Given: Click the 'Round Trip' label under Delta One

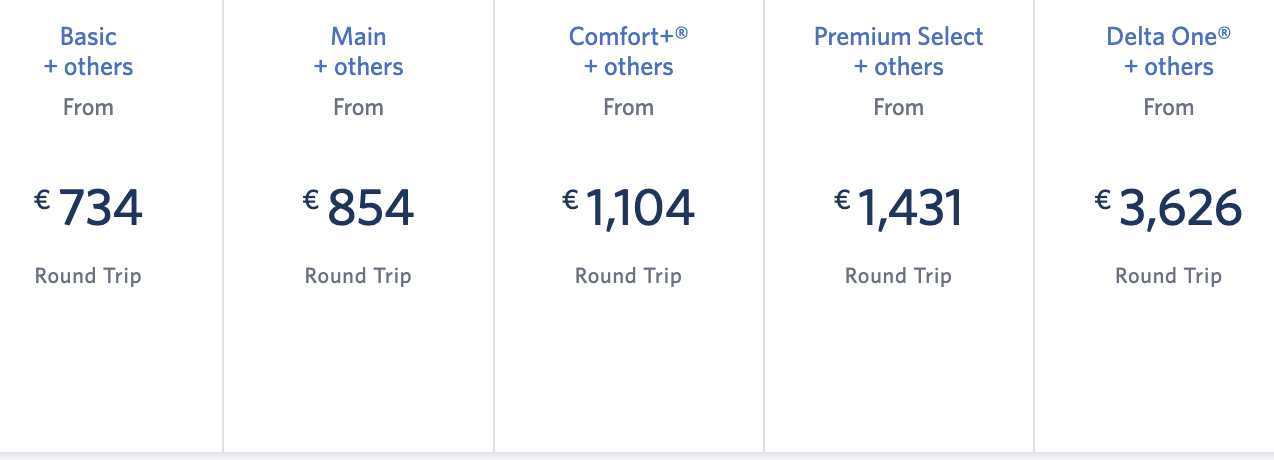Looking at the screenshot, I should 1168,276.
